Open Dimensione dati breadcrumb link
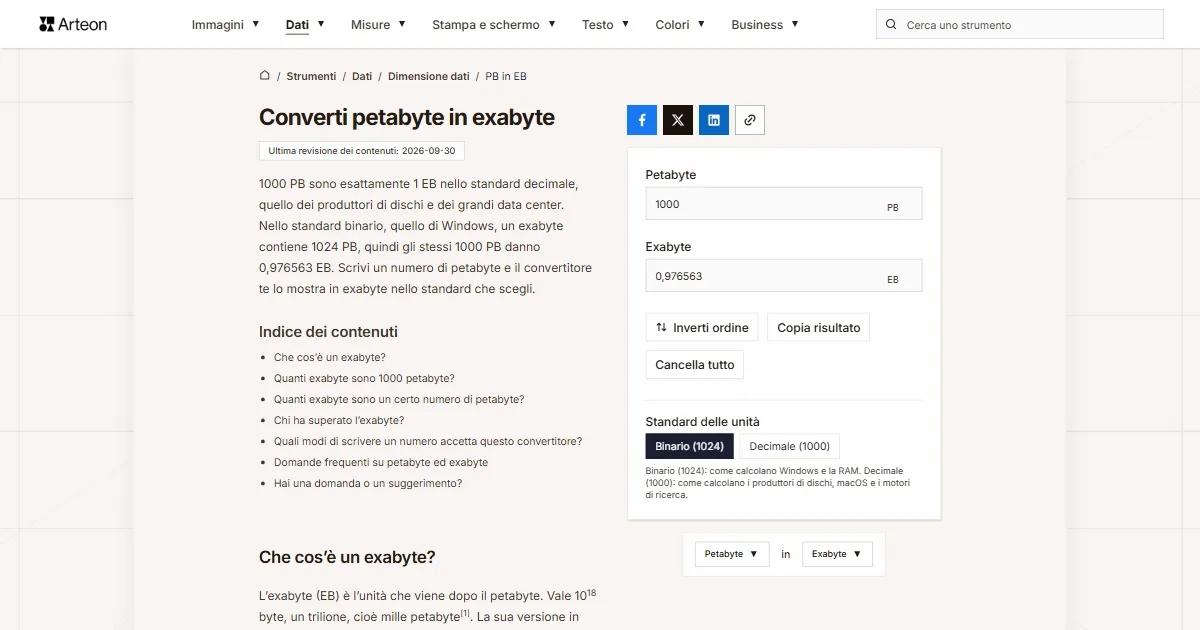Screen dimensions: 1200x630 click(x=429, y=76)
